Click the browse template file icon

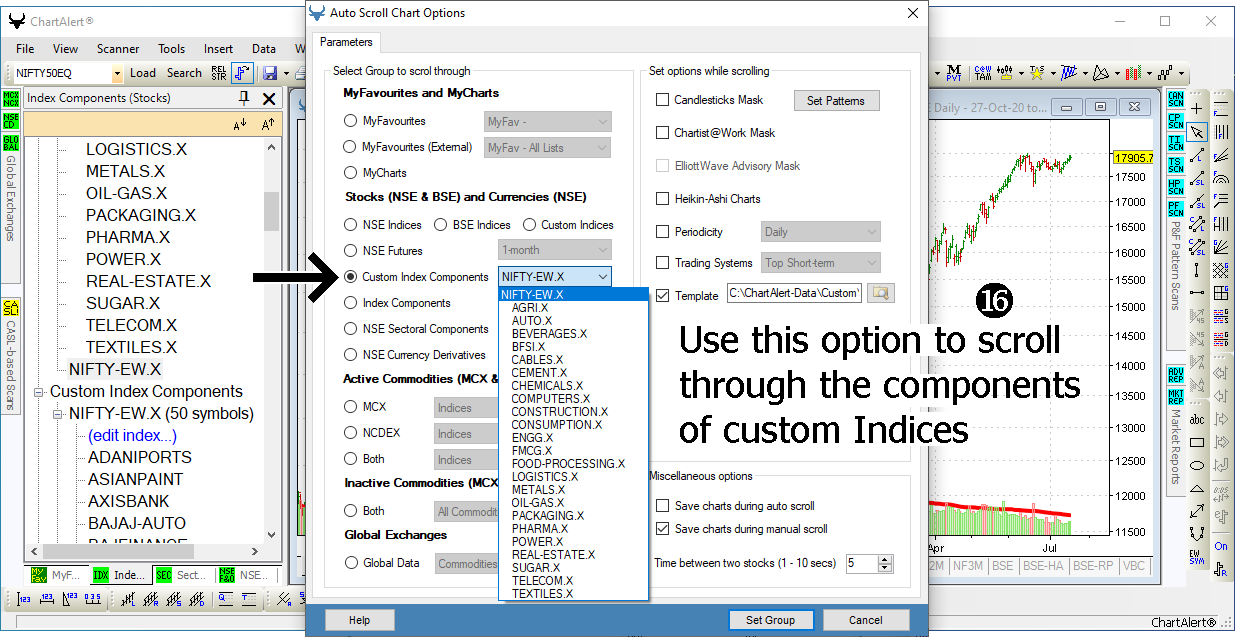click(879, 293)
